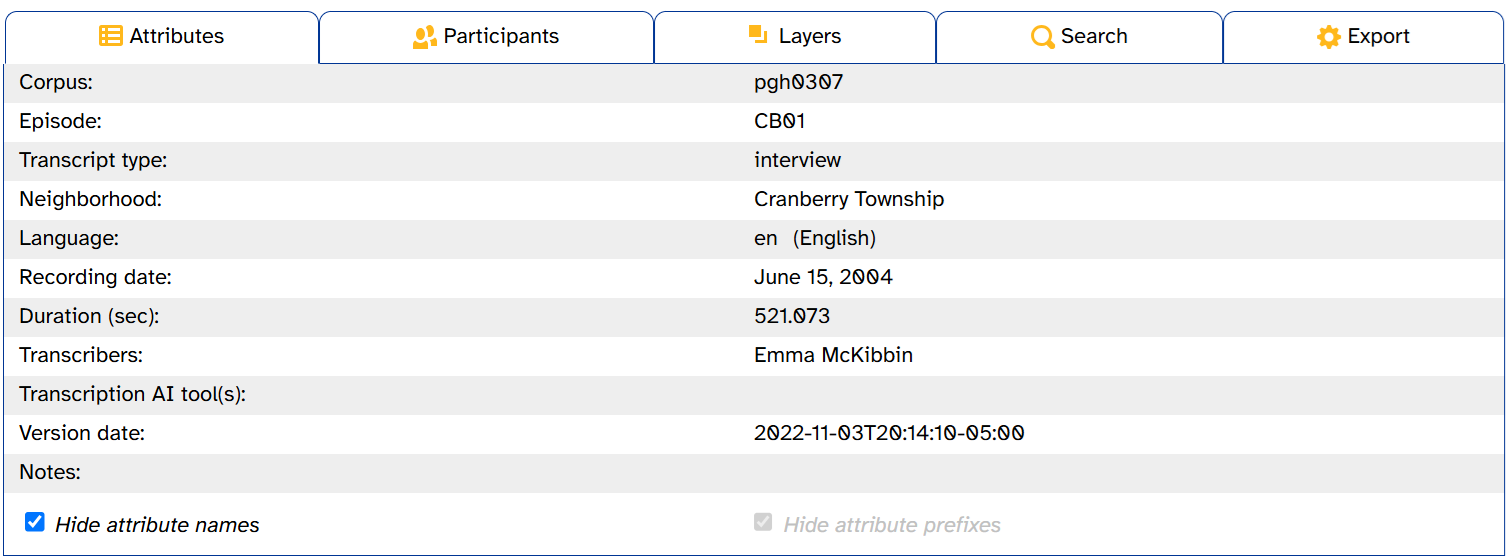
Task: Select the Attributes tab
Action: pos(162,37)
